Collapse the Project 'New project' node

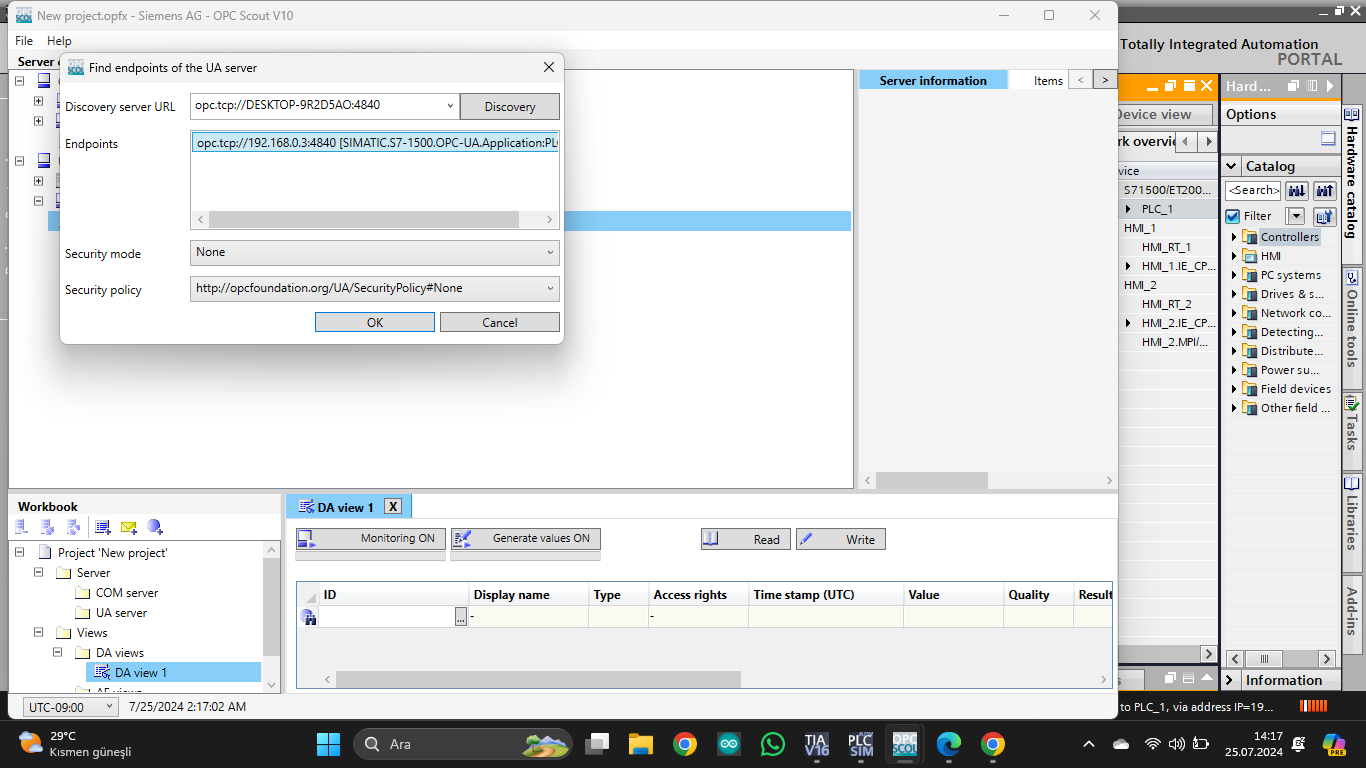[20, 552]
